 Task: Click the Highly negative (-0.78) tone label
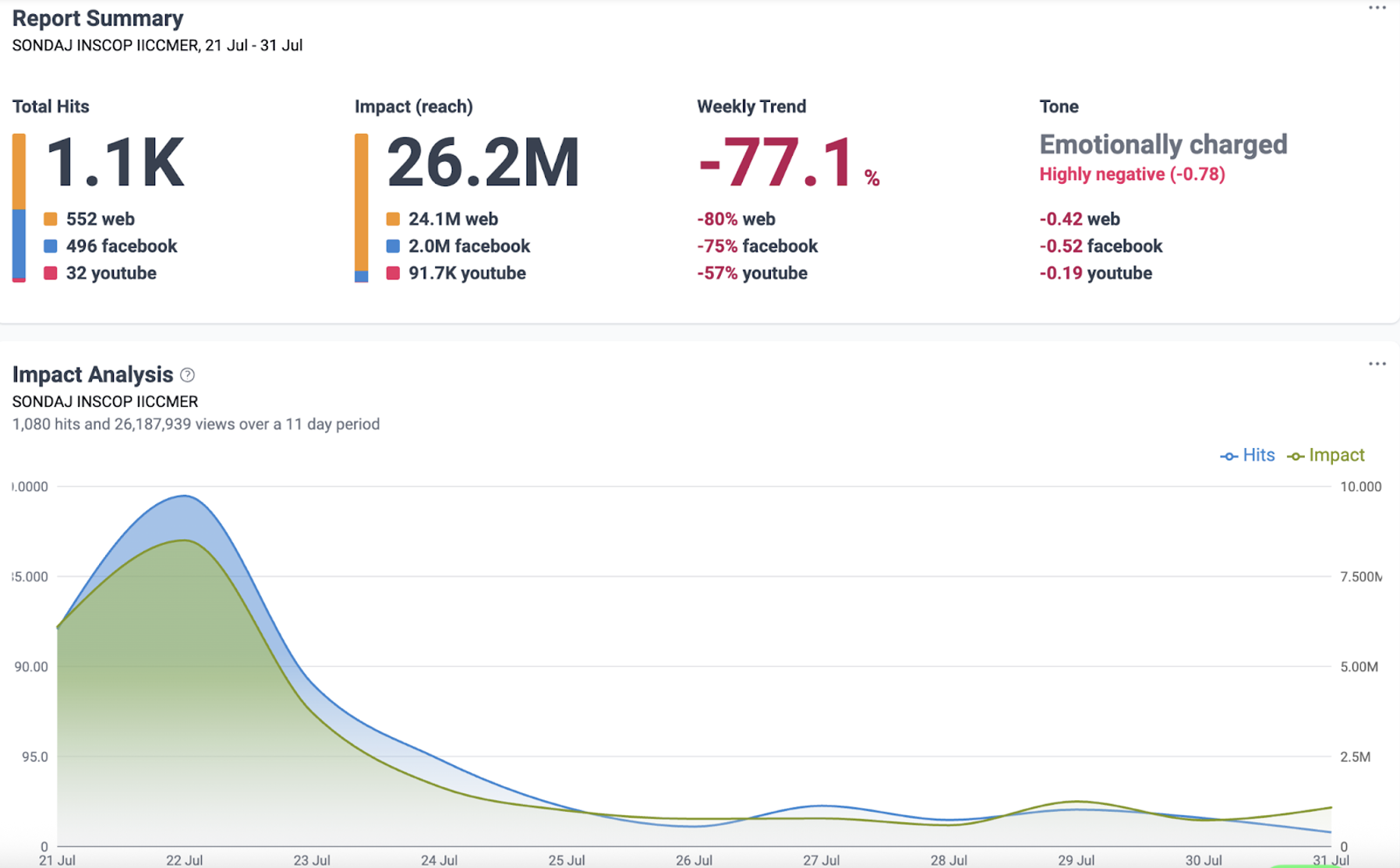[x=1132, y=175]
